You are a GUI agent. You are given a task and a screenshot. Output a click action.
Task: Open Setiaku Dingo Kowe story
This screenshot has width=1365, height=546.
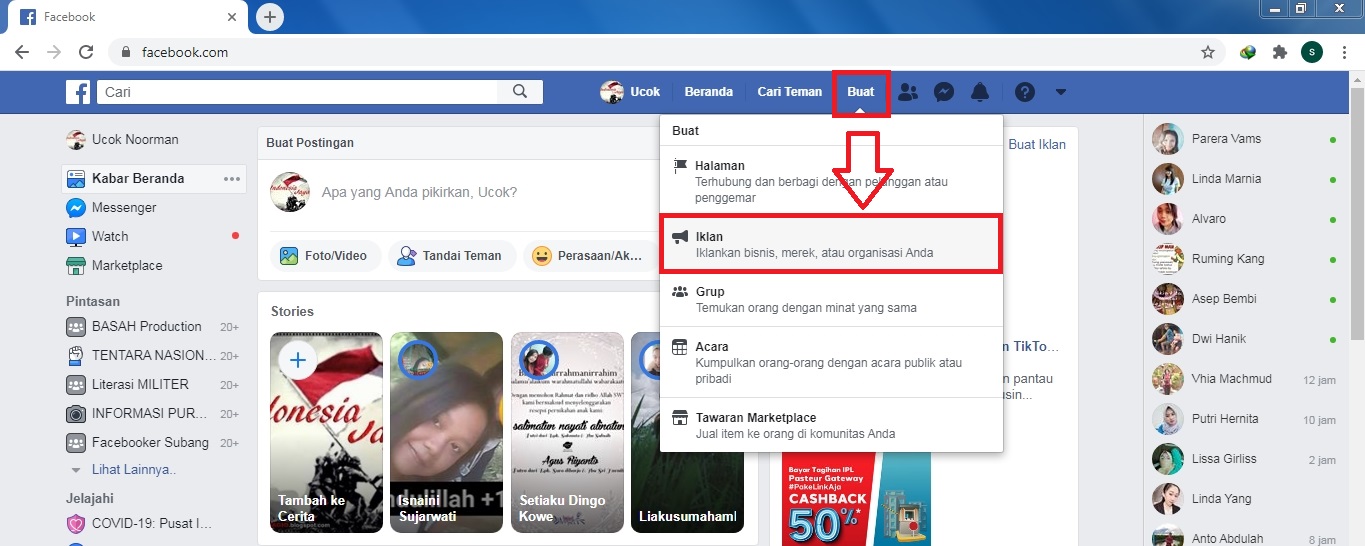tap(566, 432)
